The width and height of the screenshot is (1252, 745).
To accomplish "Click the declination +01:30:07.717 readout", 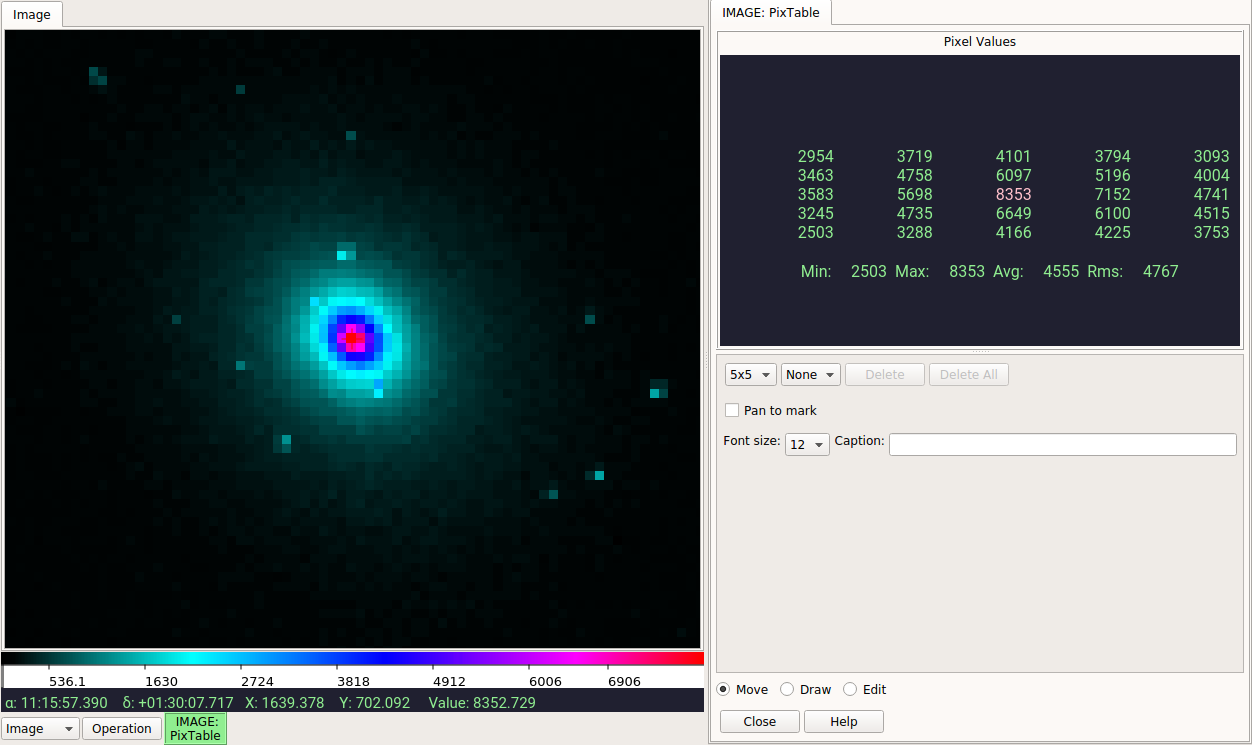I will (x=178, y=703).
